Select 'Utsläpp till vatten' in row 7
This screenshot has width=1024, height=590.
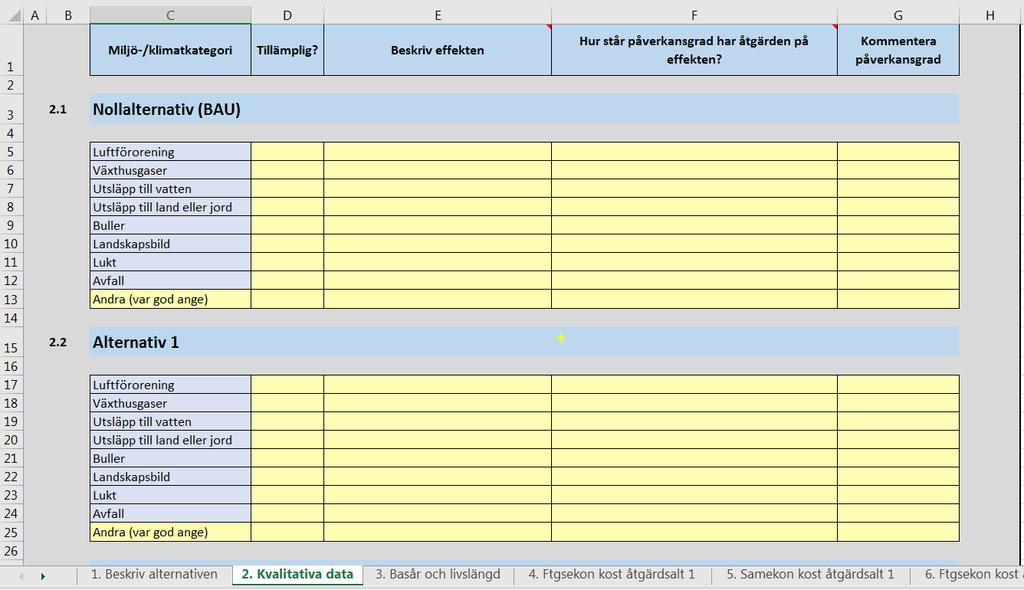click(x=170, y=188)
